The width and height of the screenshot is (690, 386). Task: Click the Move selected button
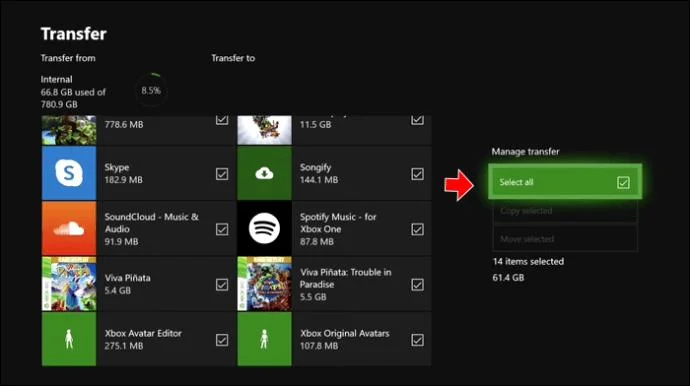pos(565,239)
